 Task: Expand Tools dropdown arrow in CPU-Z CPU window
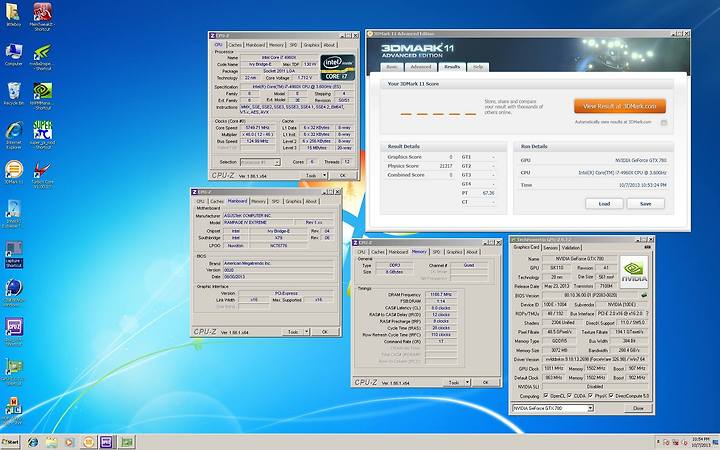pos(325,175)
